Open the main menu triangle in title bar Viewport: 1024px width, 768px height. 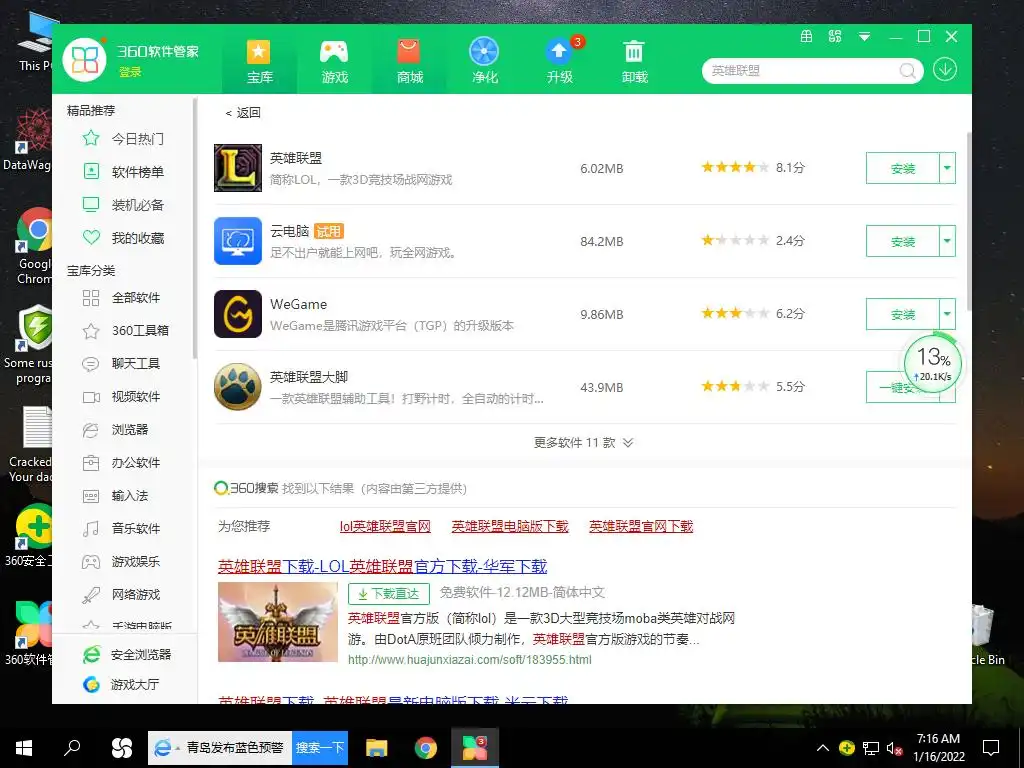click(864, 37)
